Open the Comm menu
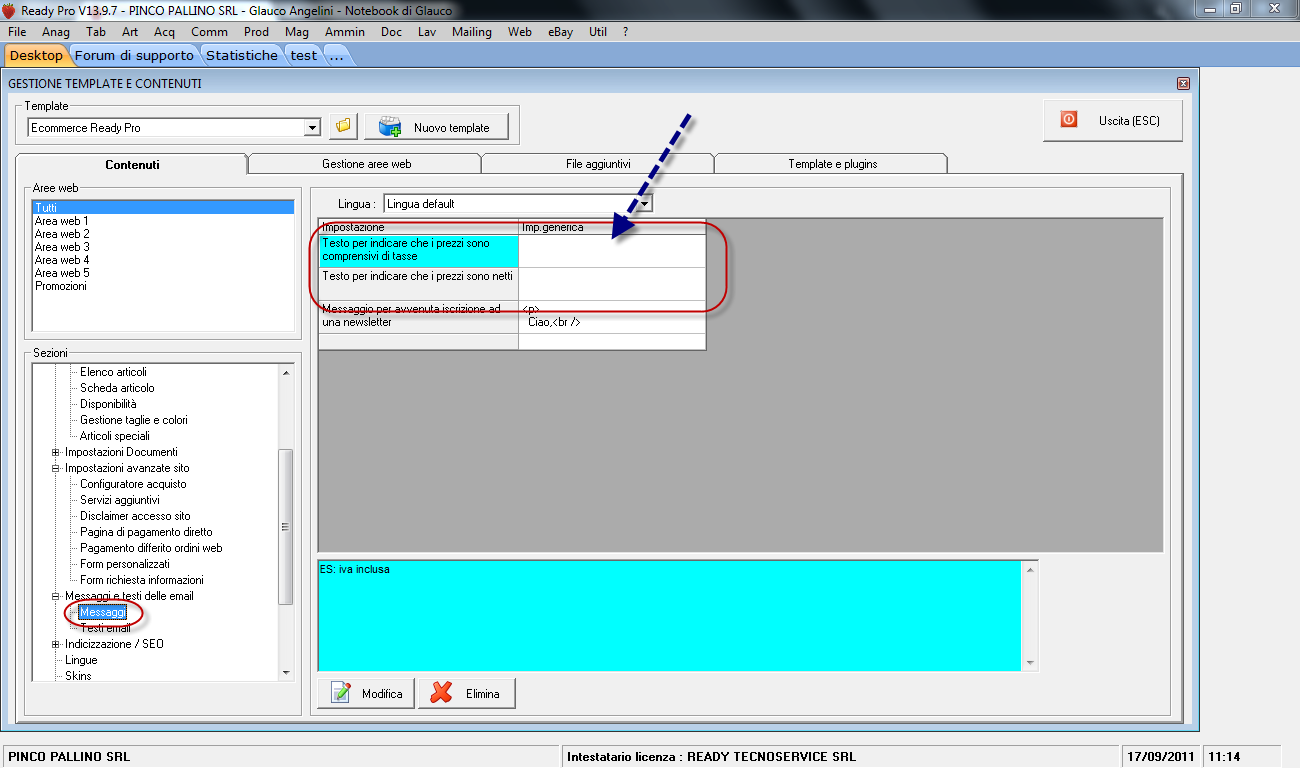 point(209,32)
